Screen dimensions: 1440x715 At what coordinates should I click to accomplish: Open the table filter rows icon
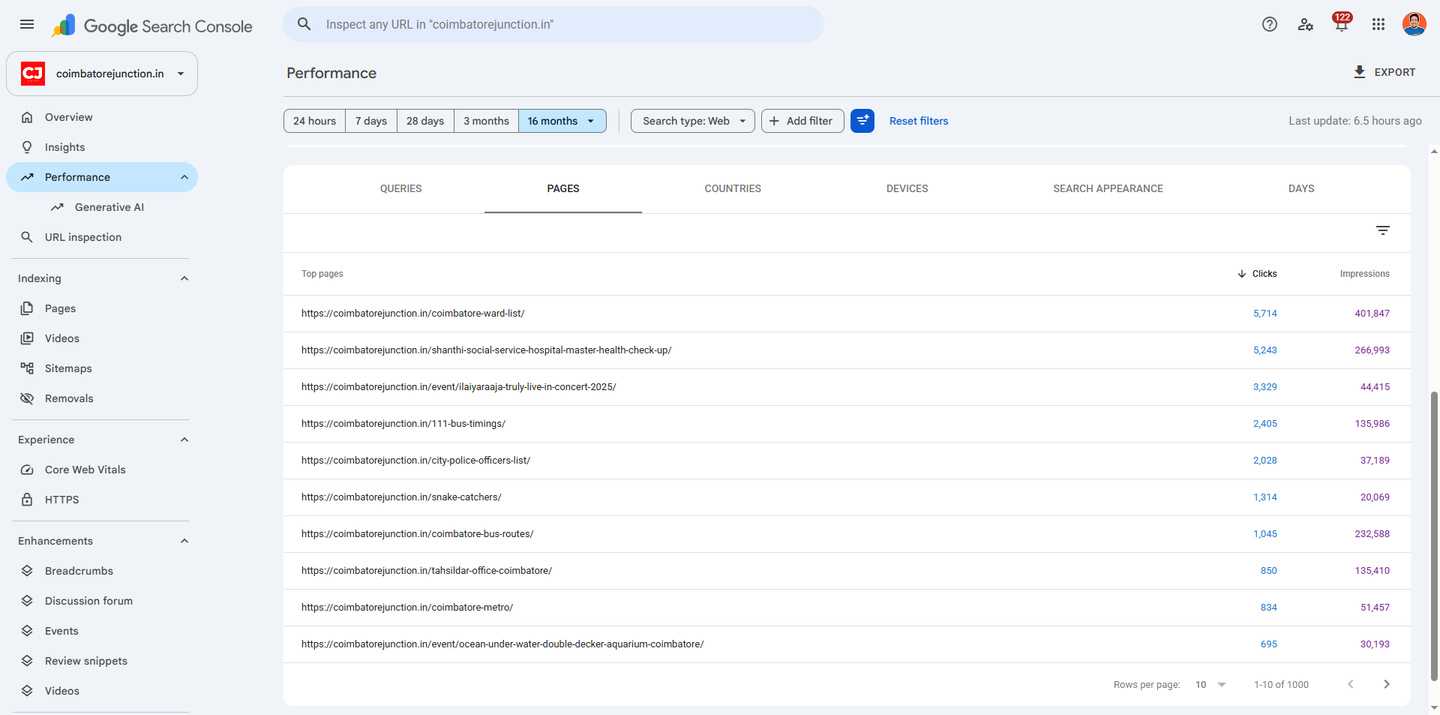click(x=1383, y=230)
